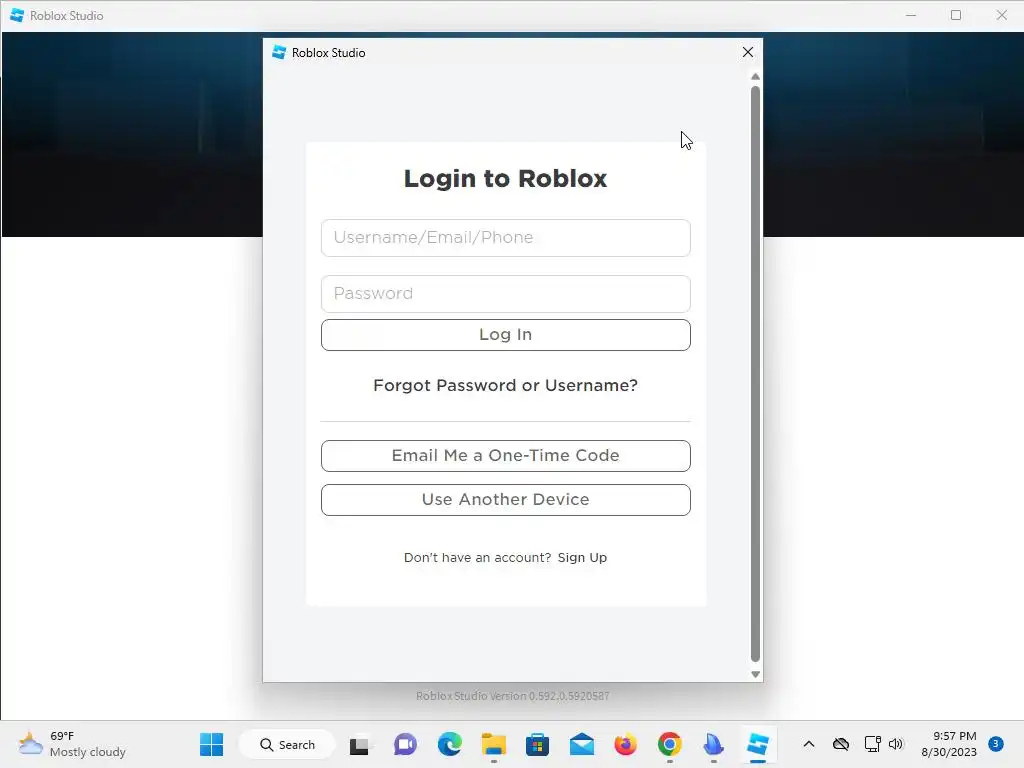Screen dimensions: 1024x768
Task: Open File Explorer from taskbar
Action: [x=494, y=744]
